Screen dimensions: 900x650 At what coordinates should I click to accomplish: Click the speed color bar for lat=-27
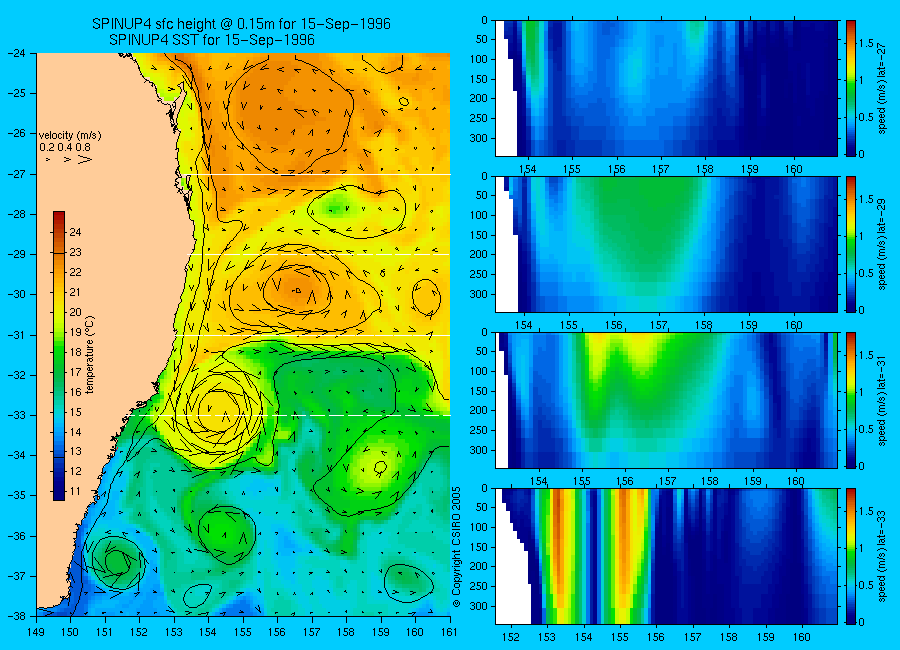coord(851,88)
